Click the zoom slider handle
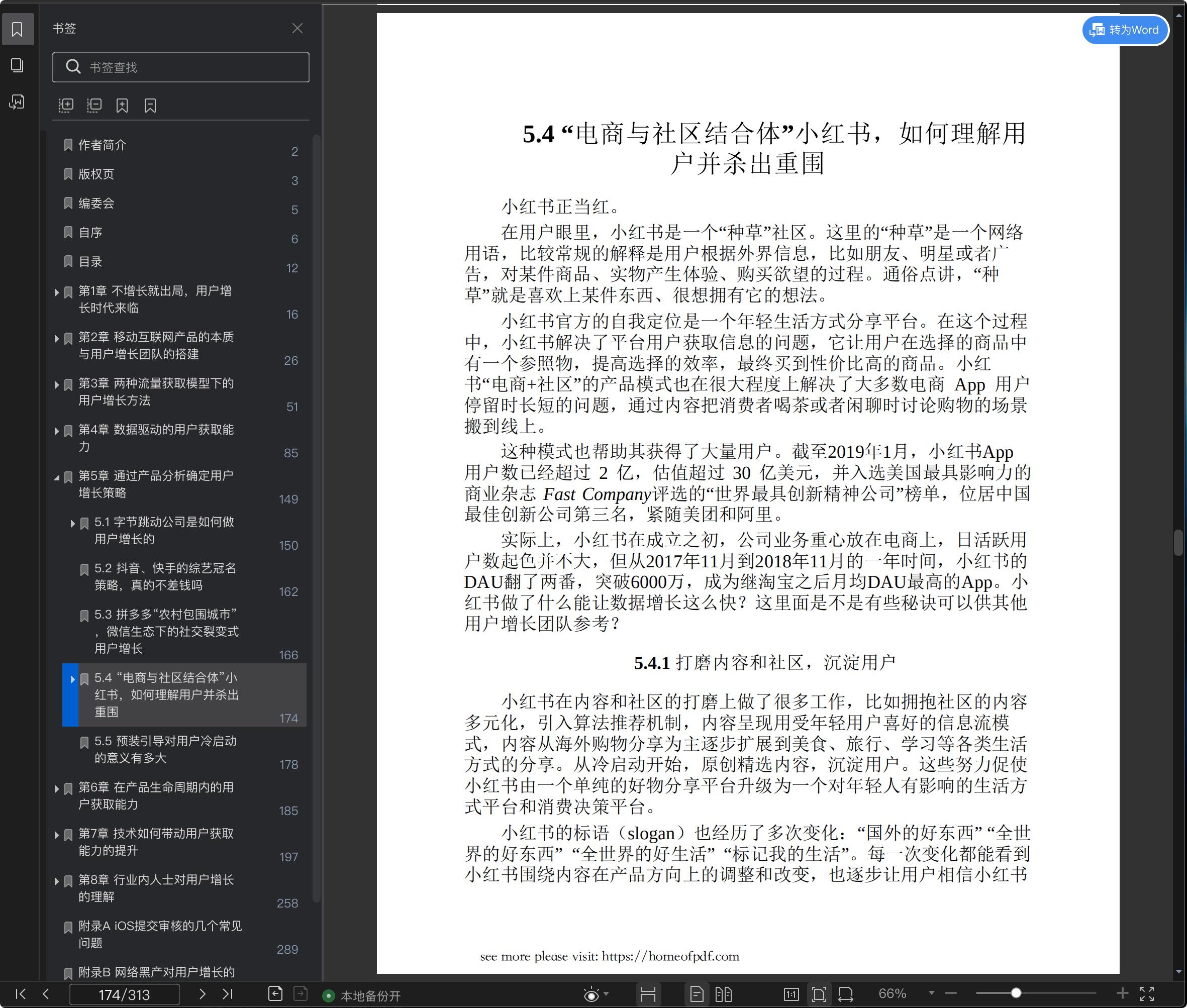Screen dimensions: 1187x1008 click(1016, 993)
